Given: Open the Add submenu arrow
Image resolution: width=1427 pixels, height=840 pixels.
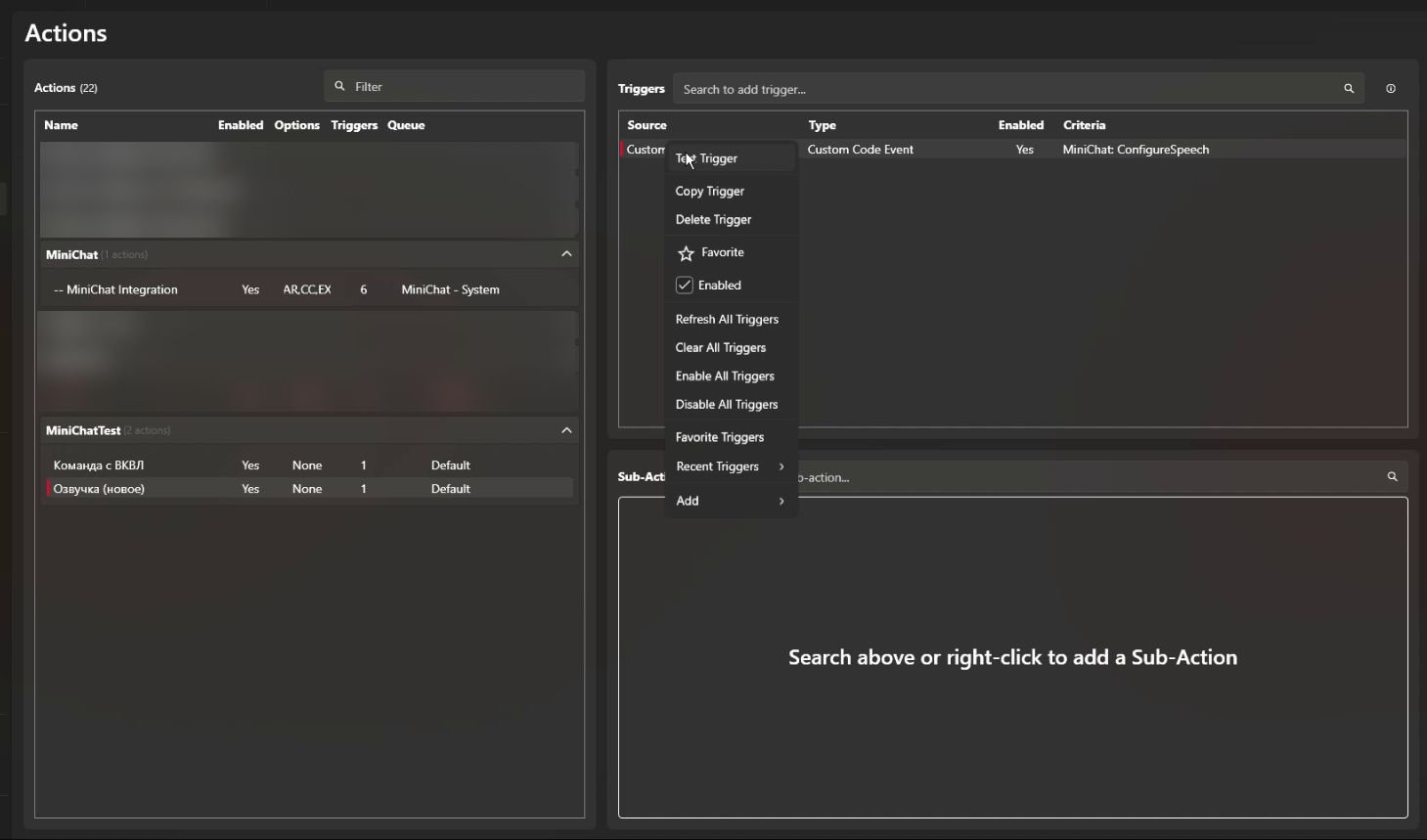Looking at the screenshot, I should click(780, 501).
